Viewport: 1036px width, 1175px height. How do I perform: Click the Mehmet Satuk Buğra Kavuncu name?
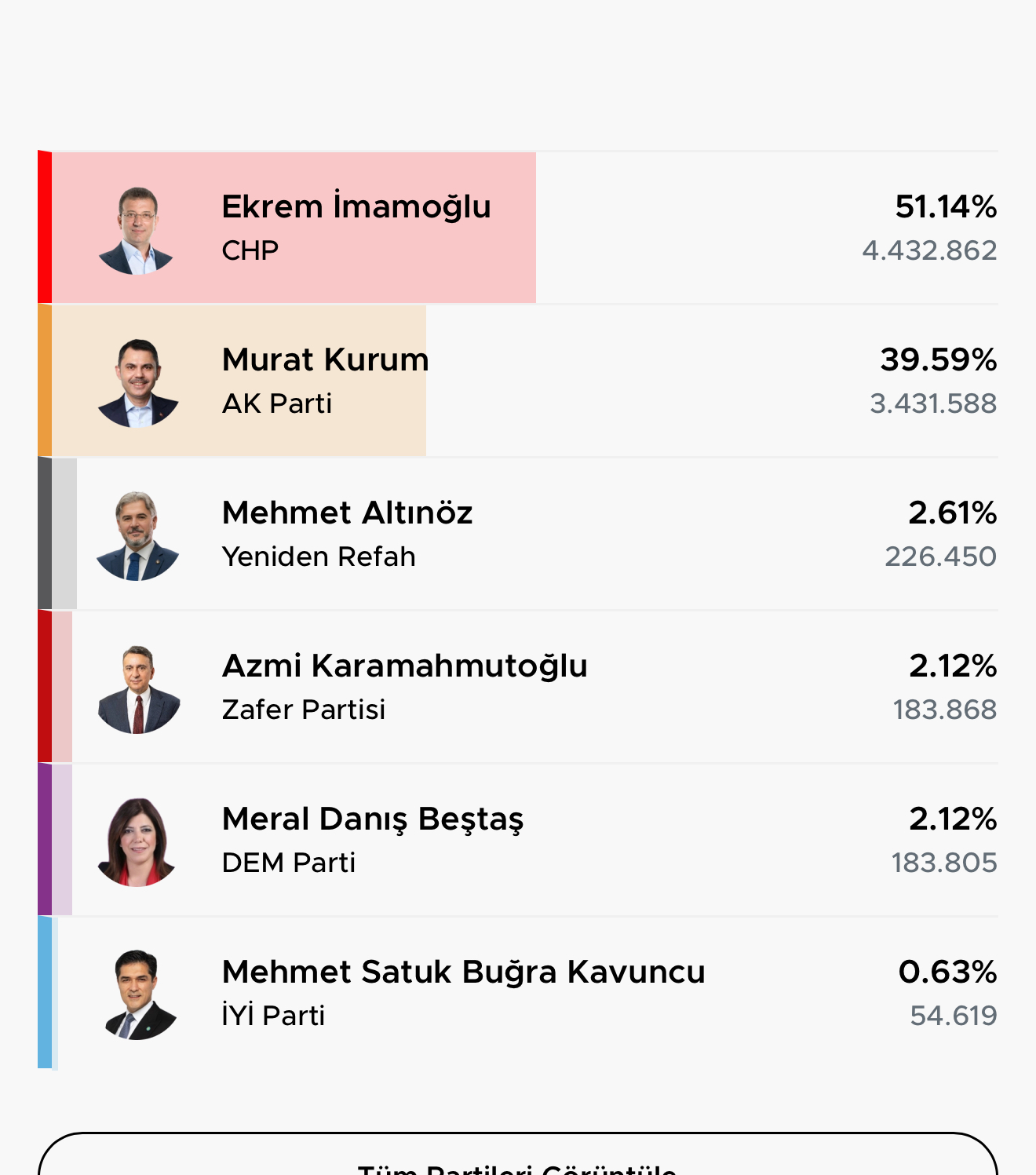[x=464, y=972]
